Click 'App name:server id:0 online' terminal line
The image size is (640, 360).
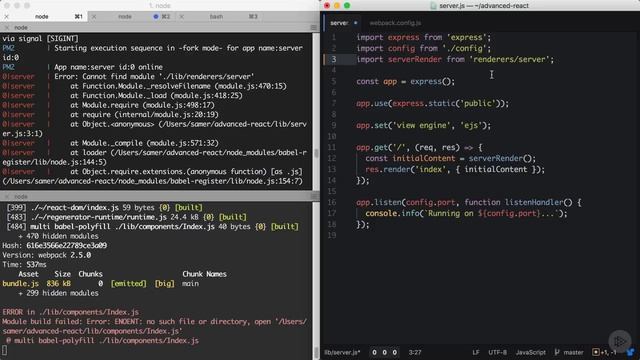click(109, 67)
